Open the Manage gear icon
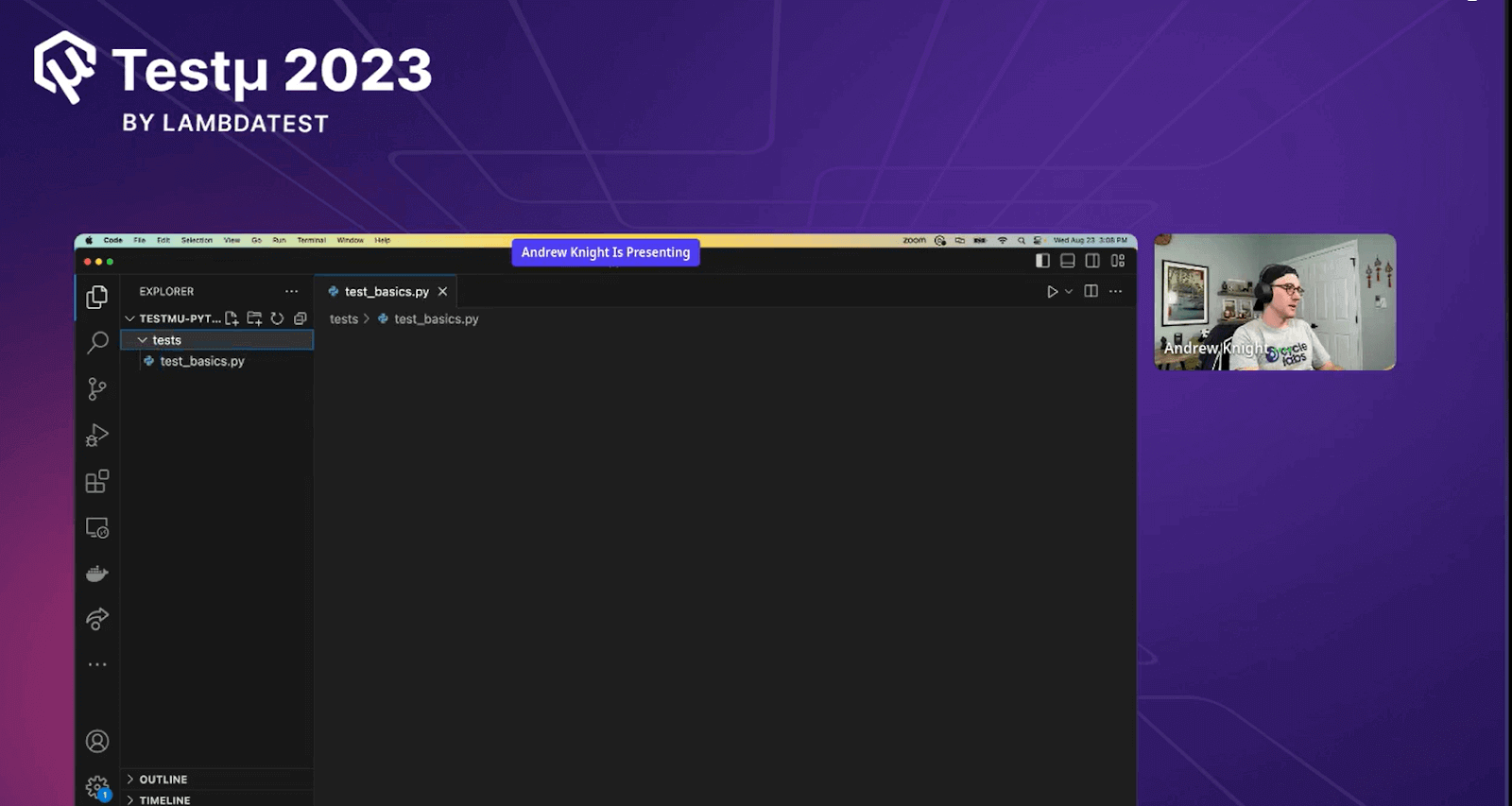1512x806 pixels. click(97, 787)
